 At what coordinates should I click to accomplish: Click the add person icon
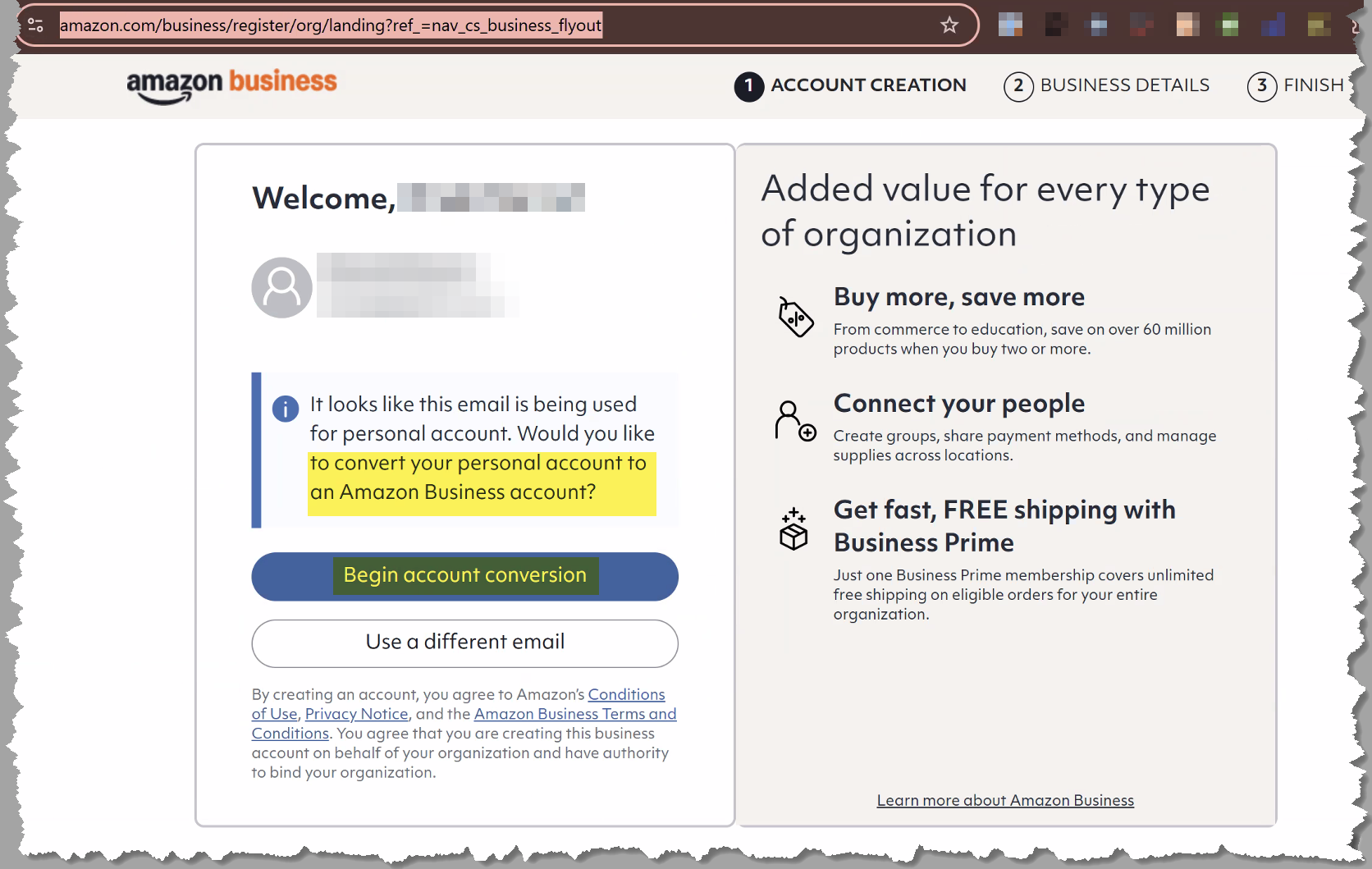pos(795,421)
